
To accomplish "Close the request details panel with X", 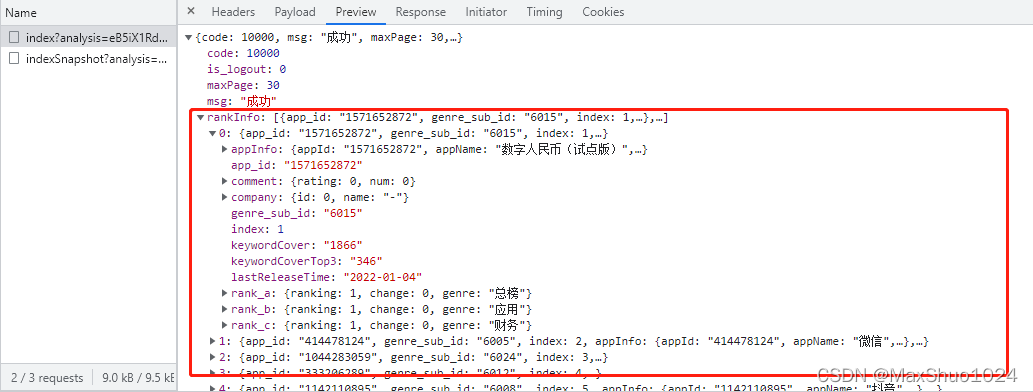I will [x=190, y=11].
